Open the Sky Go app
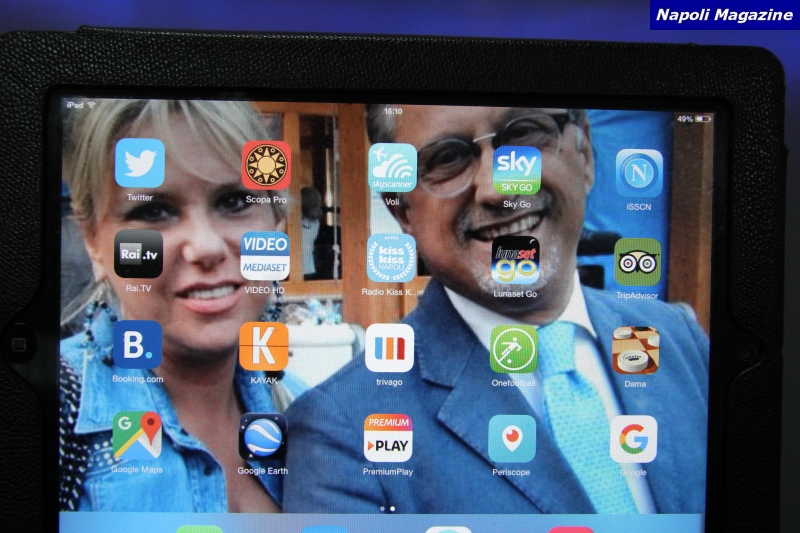 coord(517,170)
